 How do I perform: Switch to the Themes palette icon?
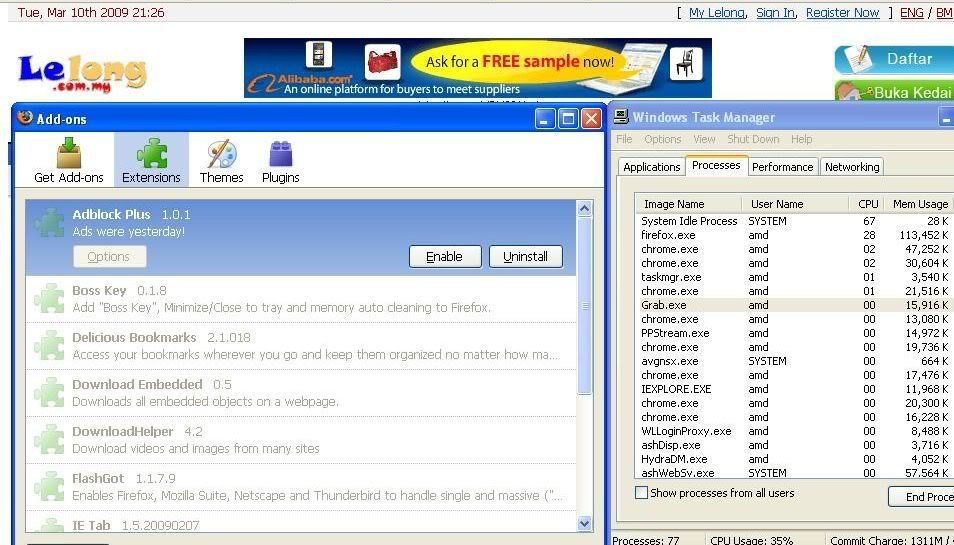[221, 154]
